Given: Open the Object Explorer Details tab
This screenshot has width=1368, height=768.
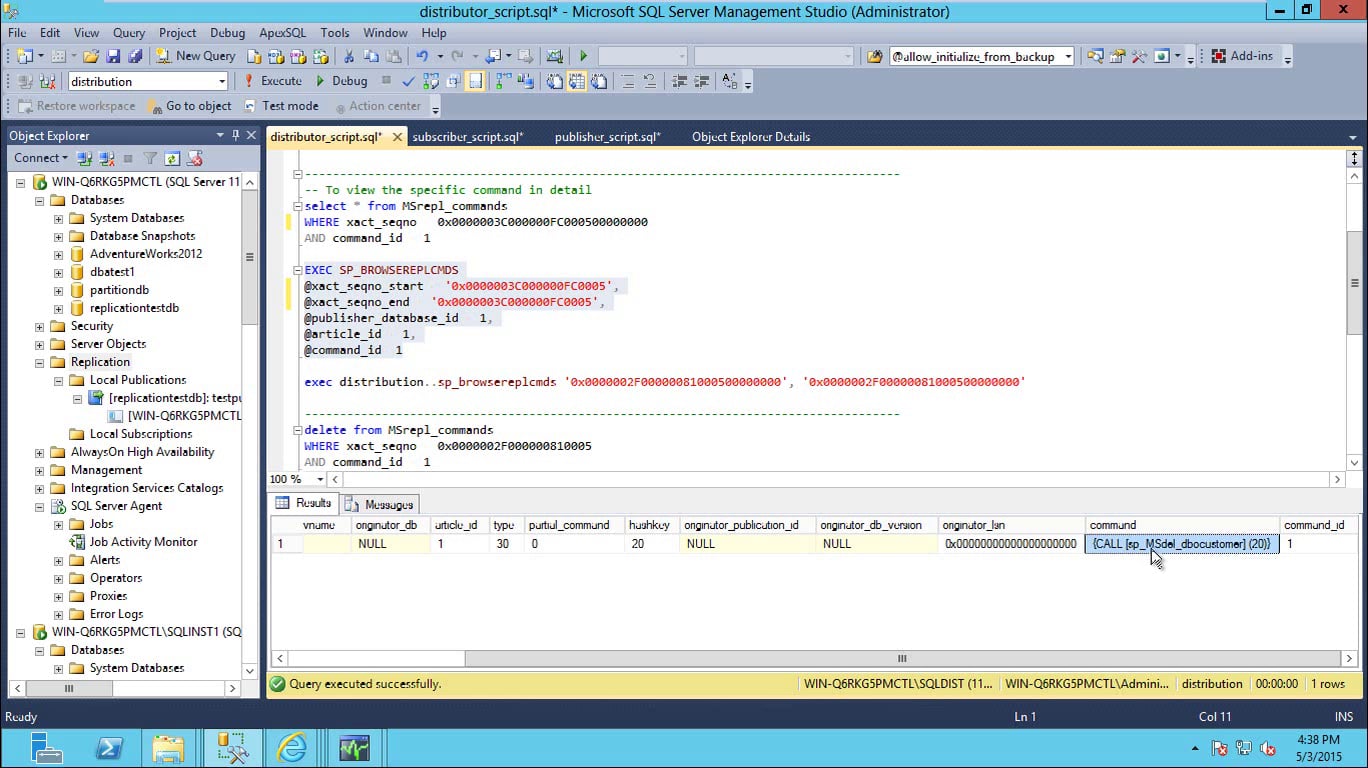Looking at the screenshot, I should pyautogui.click(x=751, y=137).
